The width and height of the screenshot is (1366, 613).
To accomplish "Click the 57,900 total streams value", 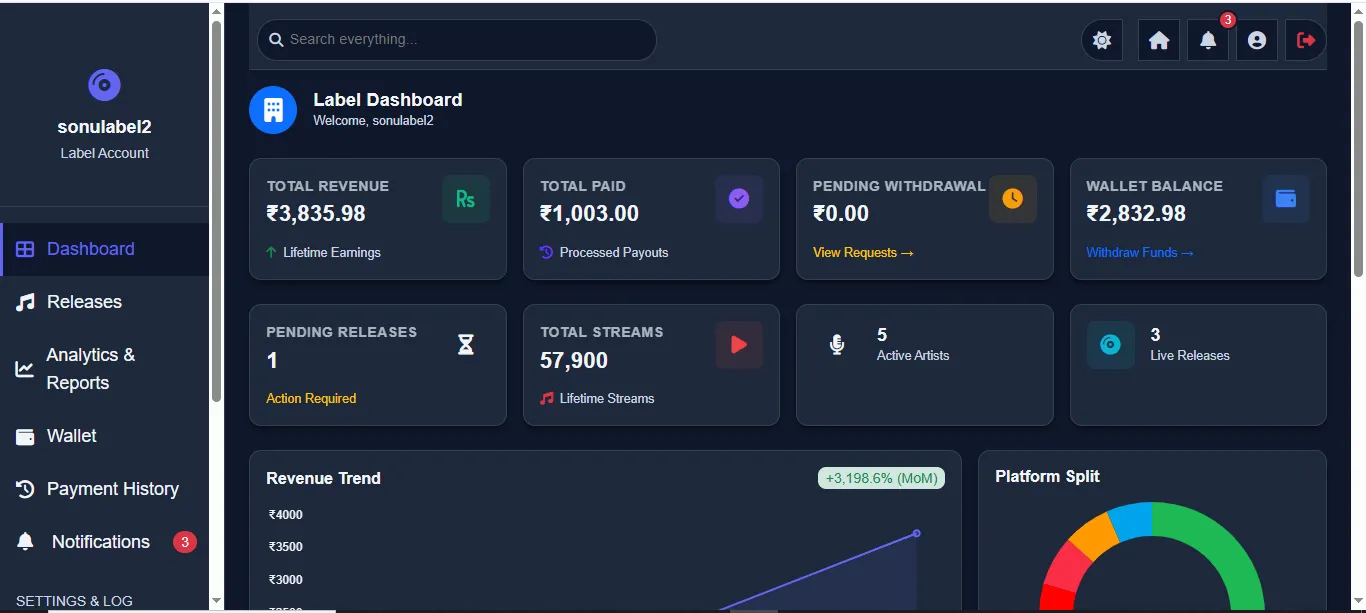I will tap(574, 360).
